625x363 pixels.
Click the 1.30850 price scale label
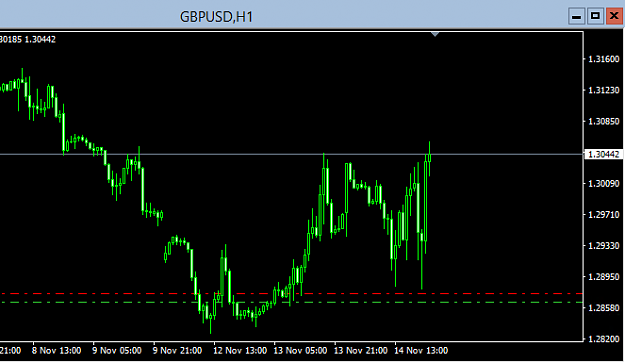pos(604,121)
